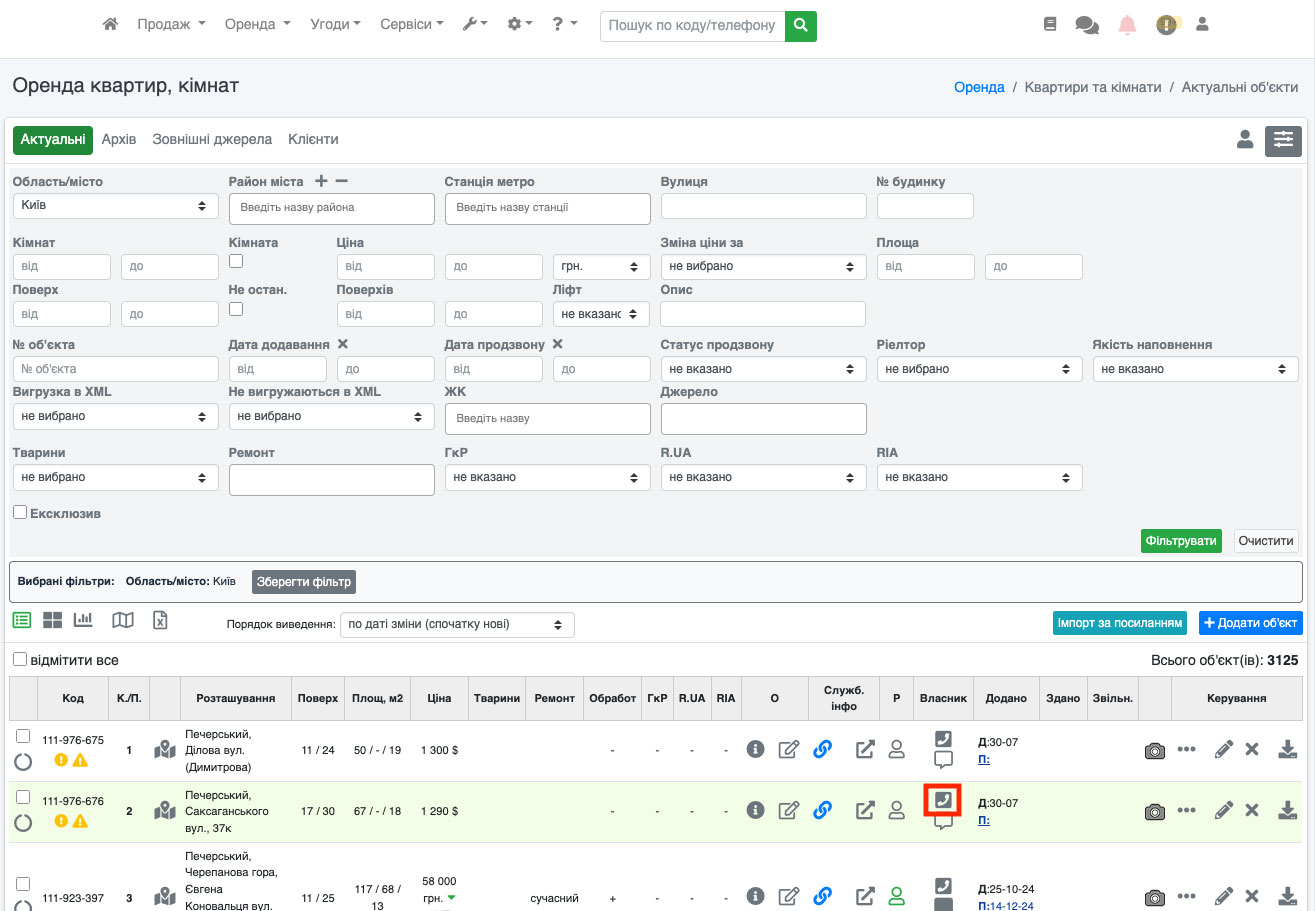Click the Вулиця input field
1315x911 pixels.
point(763,206)
